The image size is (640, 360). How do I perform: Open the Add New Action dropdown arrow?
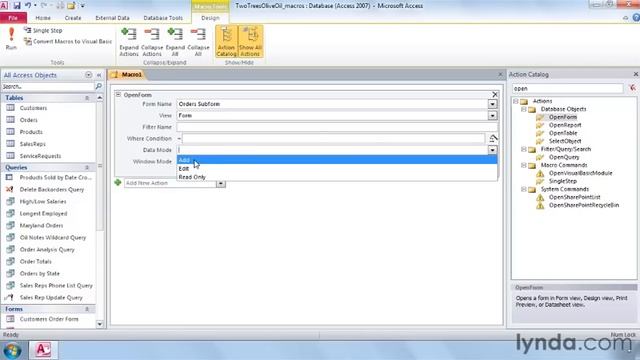[221, 183]
